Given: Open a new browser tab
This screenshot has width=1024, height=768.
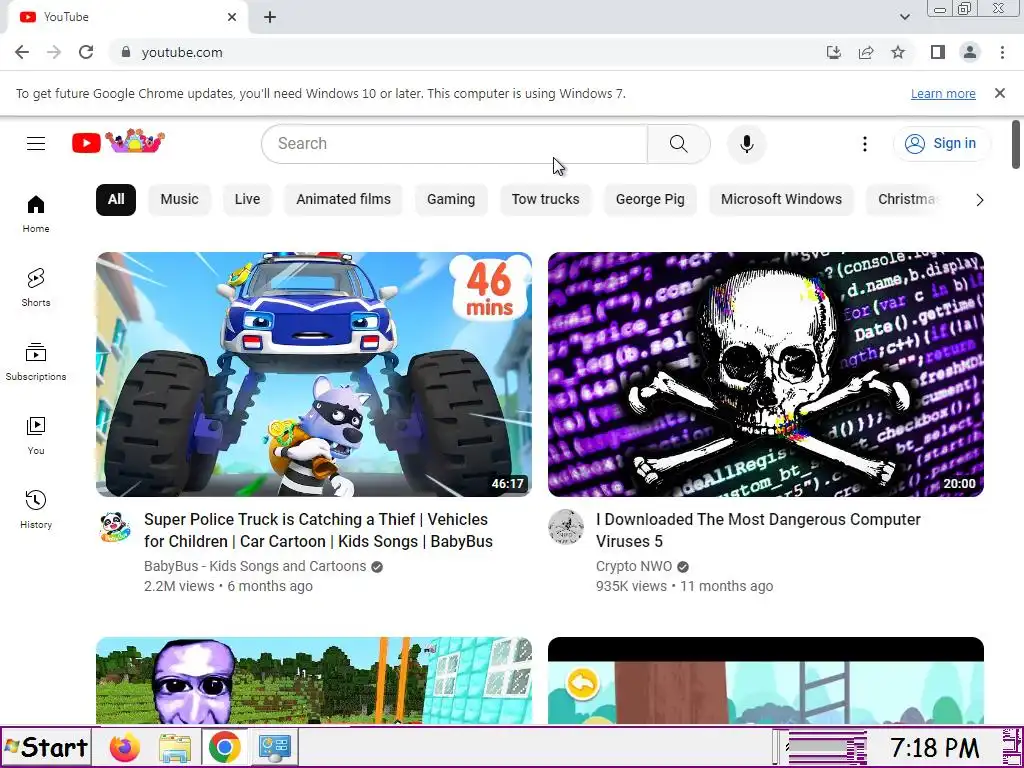Looking at the screenshot, I should [270, 18].
